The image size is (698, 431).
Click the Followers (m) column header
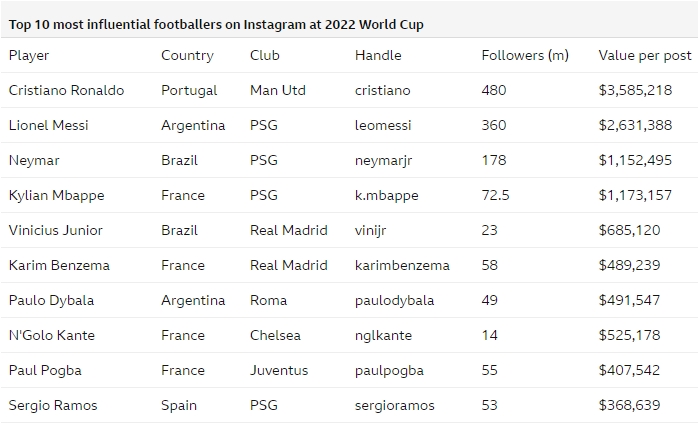525,56
